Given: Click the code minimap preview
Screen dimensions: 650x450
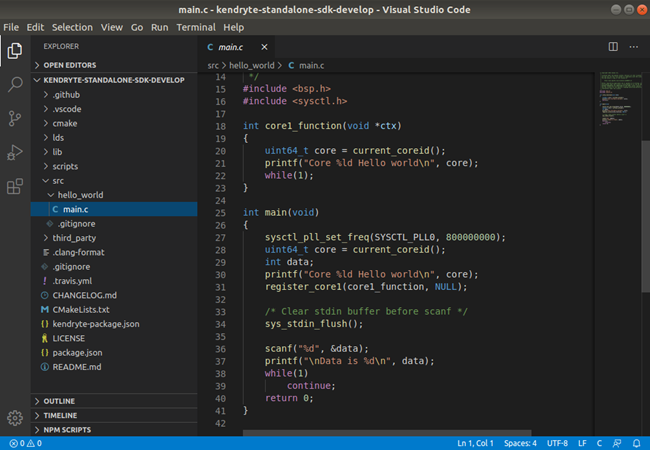Looking at the screenshot, I should [x=620, y=99].
